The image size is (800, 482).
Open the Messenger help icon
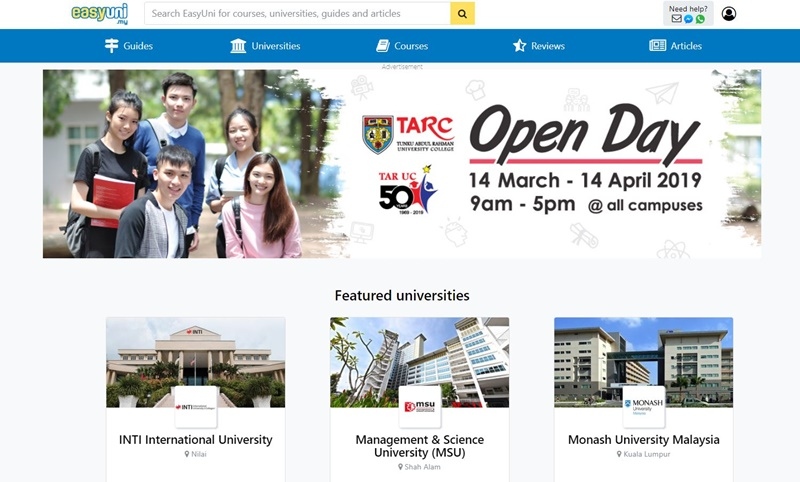(x=688, y=19)
